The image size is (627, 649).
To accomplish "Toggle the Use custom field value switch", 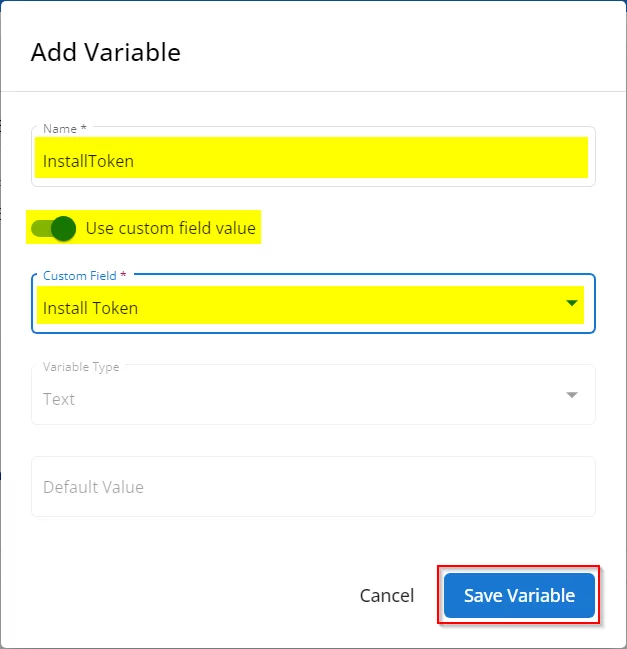I will coord(54,228).
